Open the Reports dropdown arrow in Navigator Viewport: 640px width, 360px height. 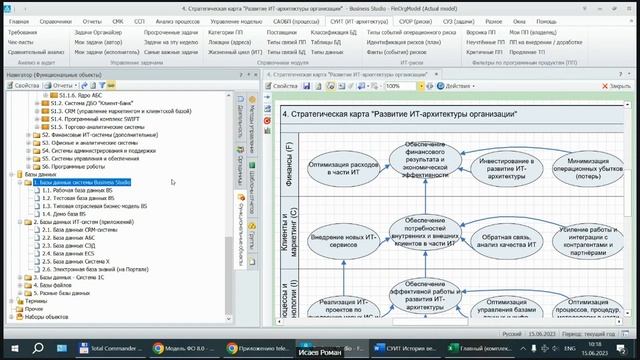(76, 86)
